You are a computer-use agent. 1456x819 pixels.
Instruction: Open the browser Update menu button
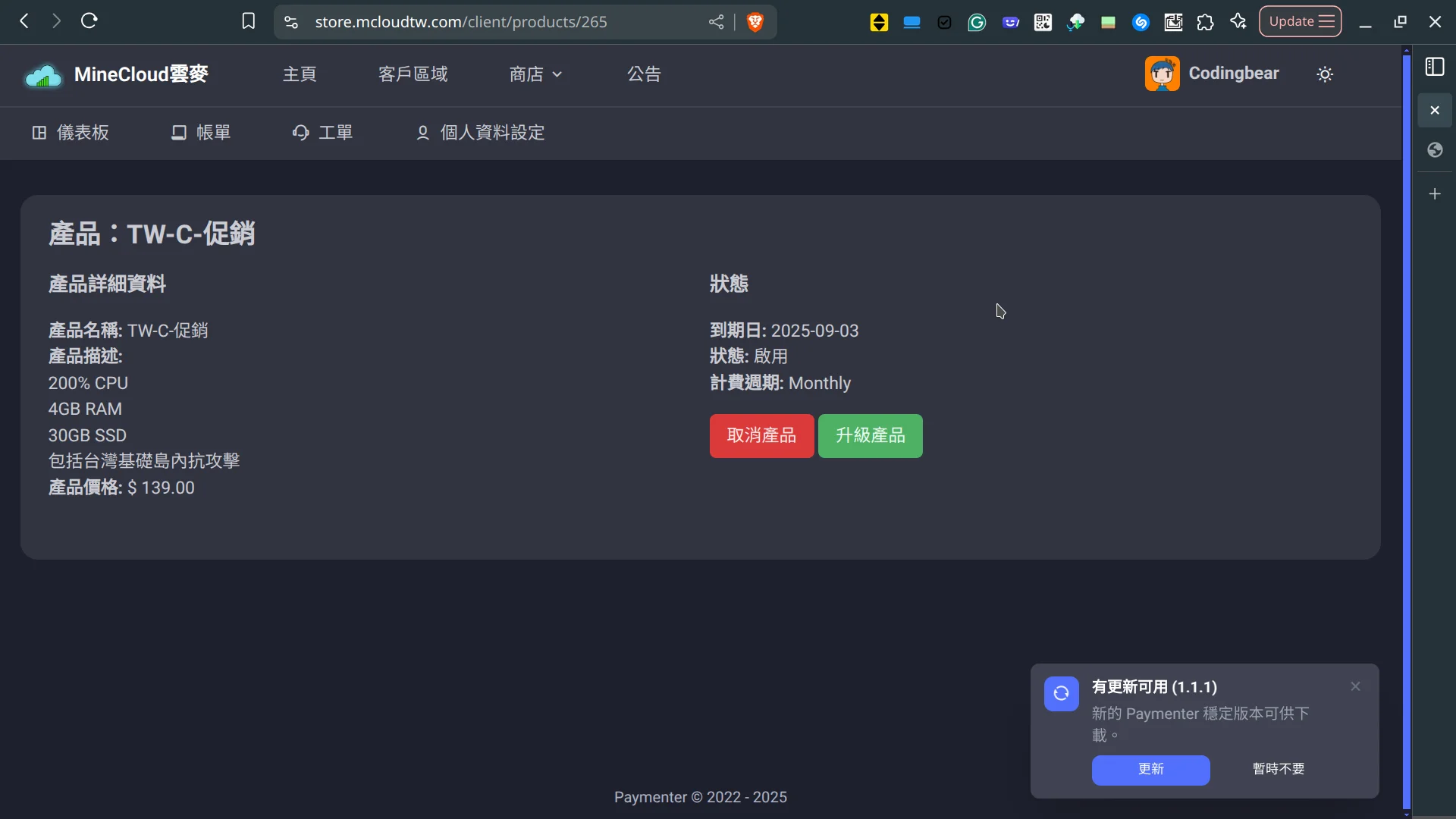tap(1300, 21)
